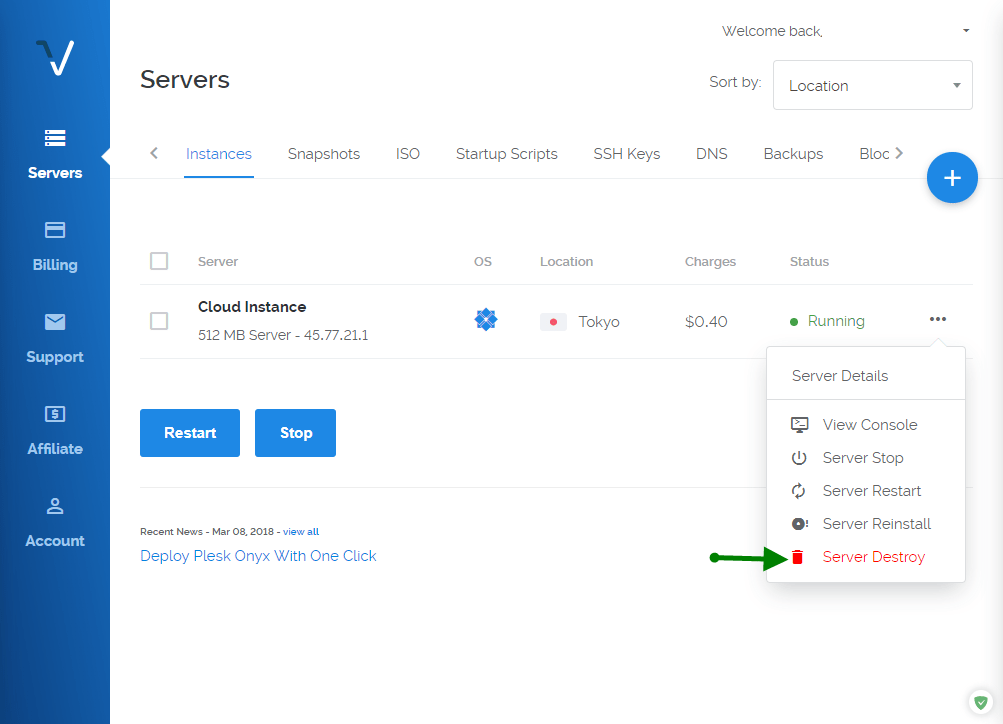
Task: Open the Affiliate dollar icon
Action: coord(55,414)
